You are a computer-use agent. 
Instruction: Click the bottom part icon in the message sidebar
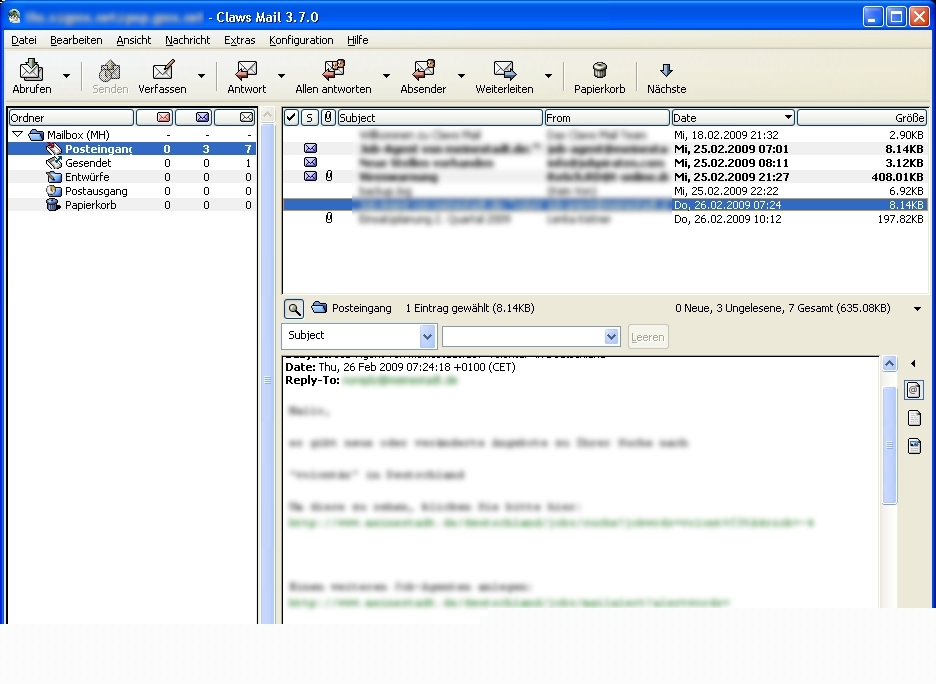914,446
